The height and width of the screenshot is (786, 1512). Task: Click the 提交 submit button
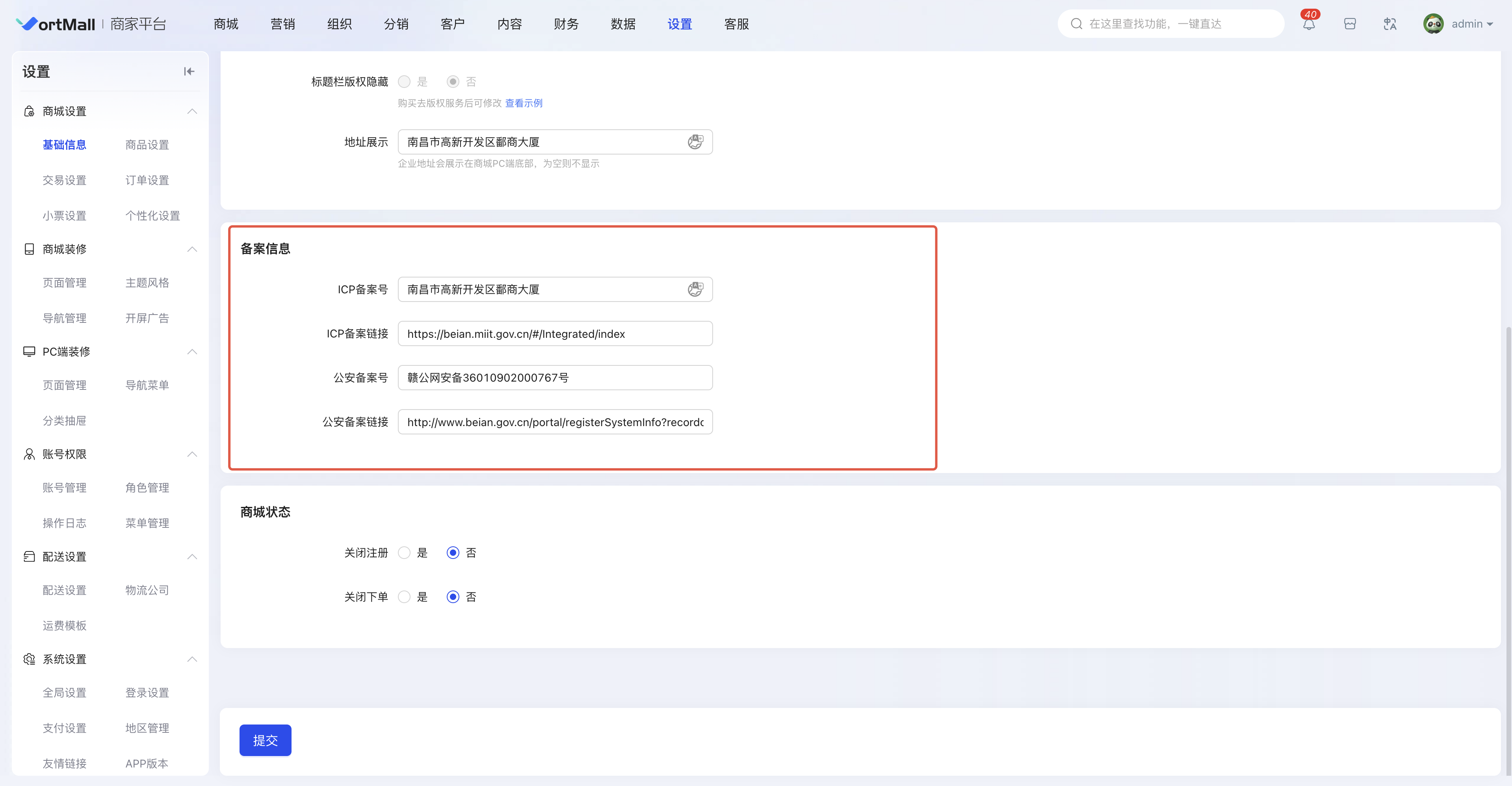(265, 740)
